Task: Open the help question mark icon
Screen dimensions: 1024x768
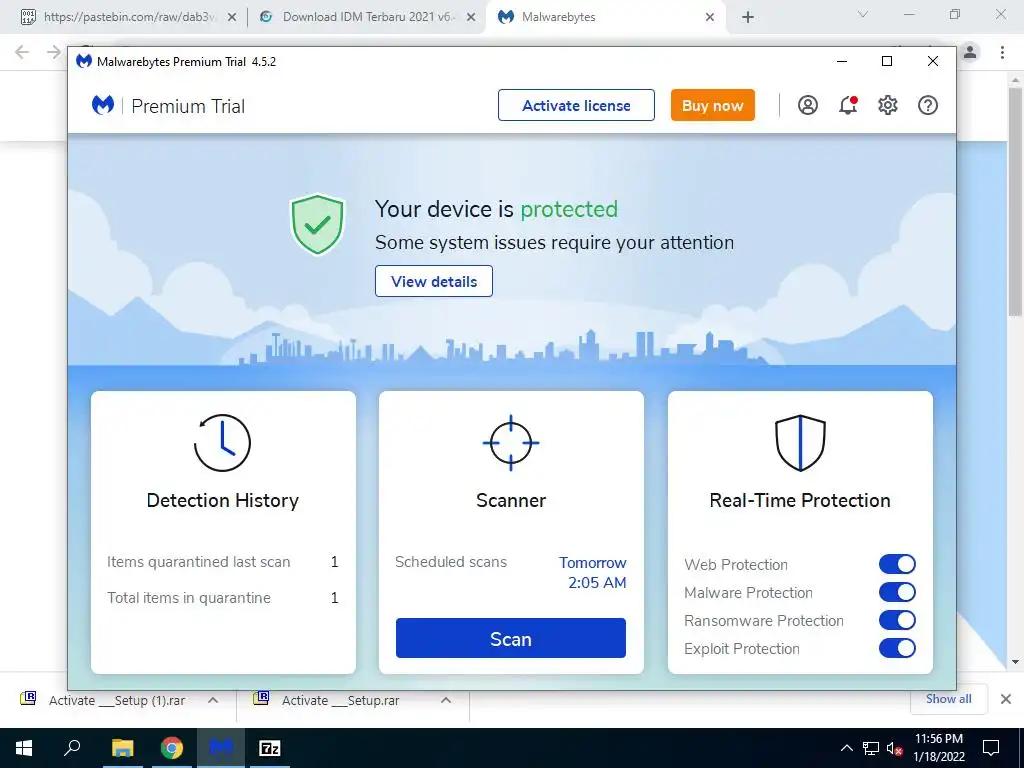Action: tap(928, 105)
